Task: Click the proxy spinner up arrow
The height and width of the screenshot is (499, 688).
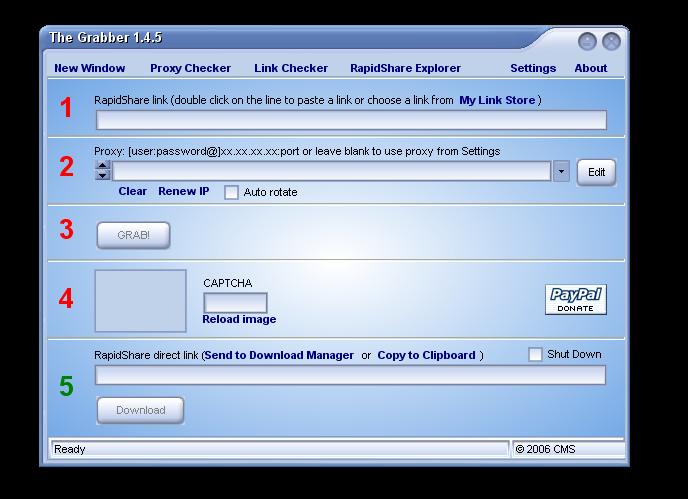Action: [102, 166]
